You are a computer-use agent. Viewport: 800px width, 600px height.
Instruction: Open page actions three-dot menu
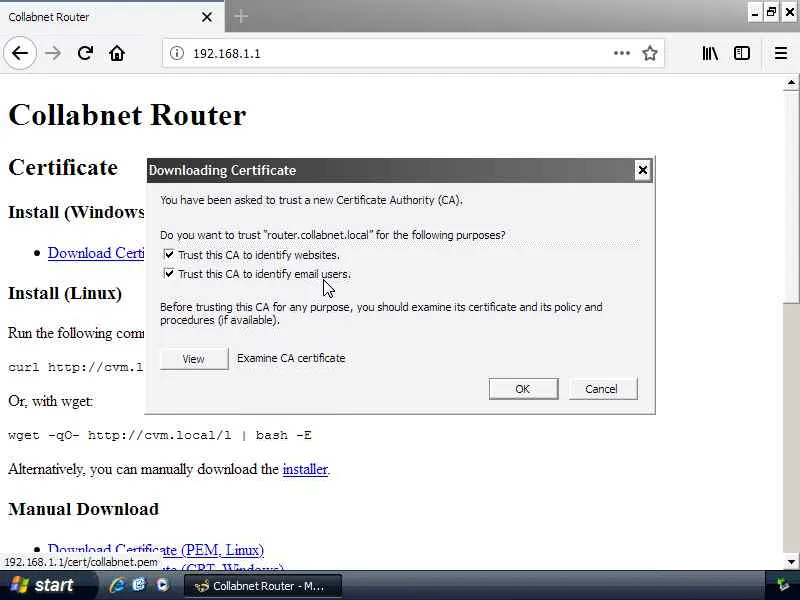(621, 53)
